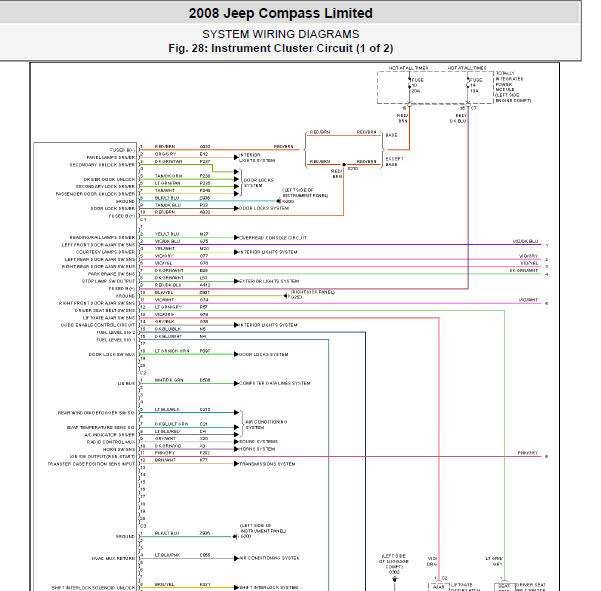
Task: Click the "(RIGHT KICK PANEL)" ground note
Action: [x=313, y=292]
